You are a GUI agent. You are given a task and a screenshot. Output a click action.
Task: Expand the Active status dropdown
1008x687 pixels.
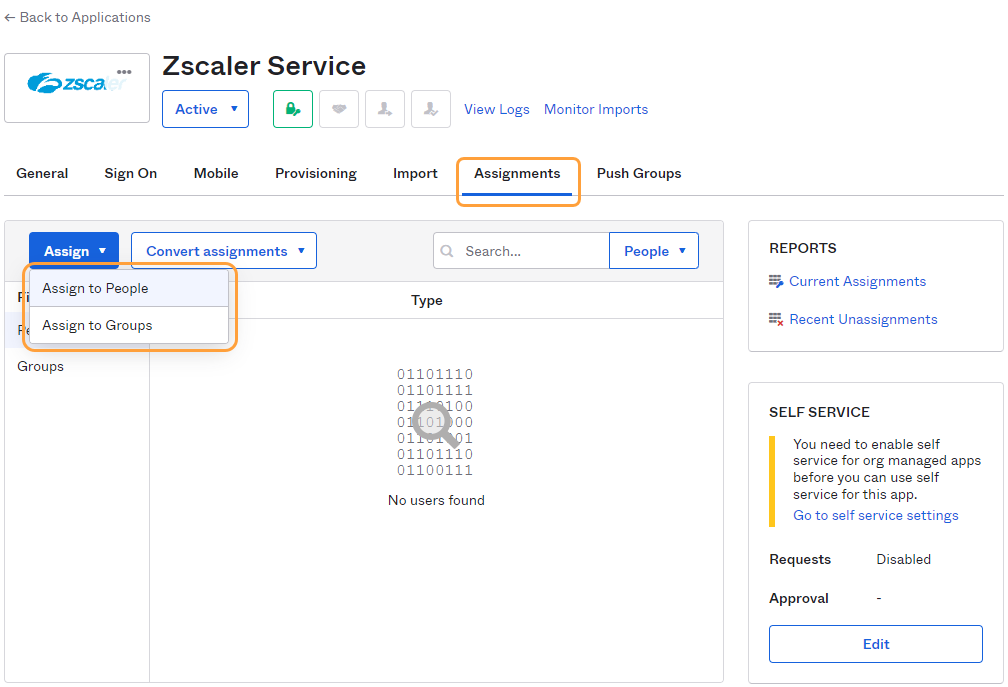[x=205, y=109]
